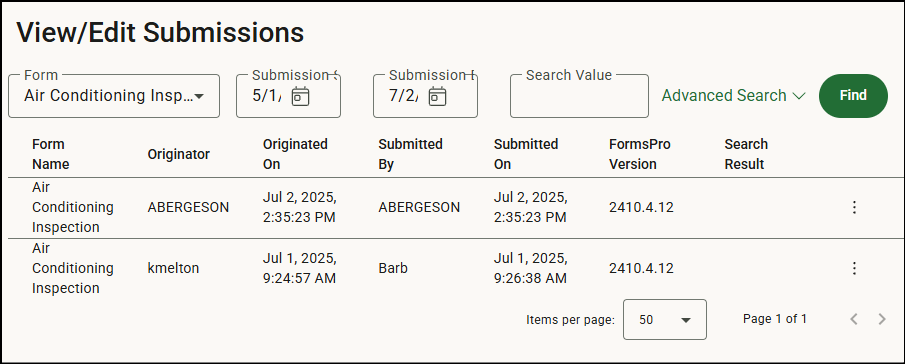Viewport: 905px width, 364px height.
Task: Go to the previous page arrow
Action: (x=854, y=319)
